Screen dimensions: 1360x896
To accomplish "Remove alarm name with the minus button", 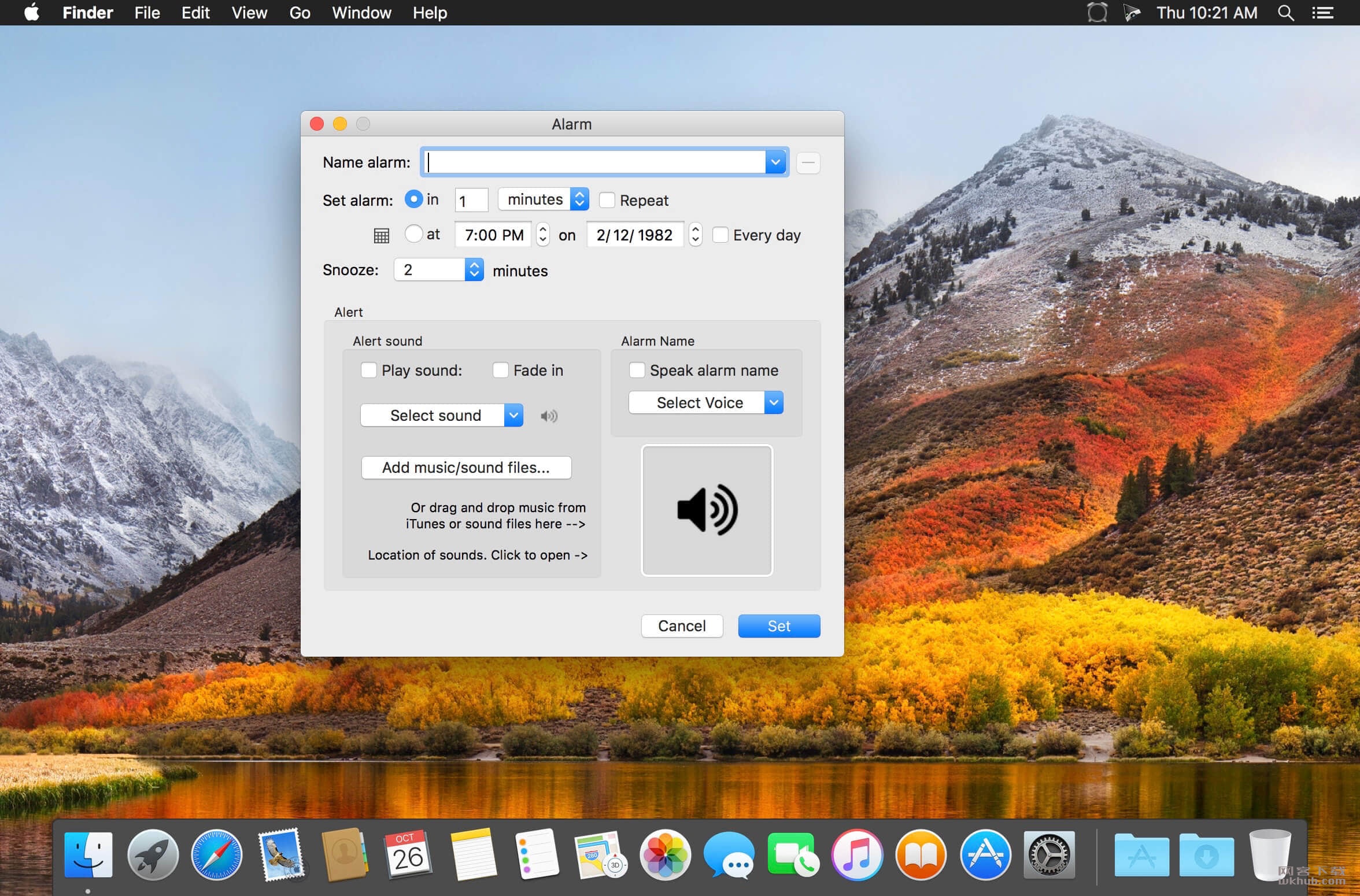I will [x=808, y=162].
